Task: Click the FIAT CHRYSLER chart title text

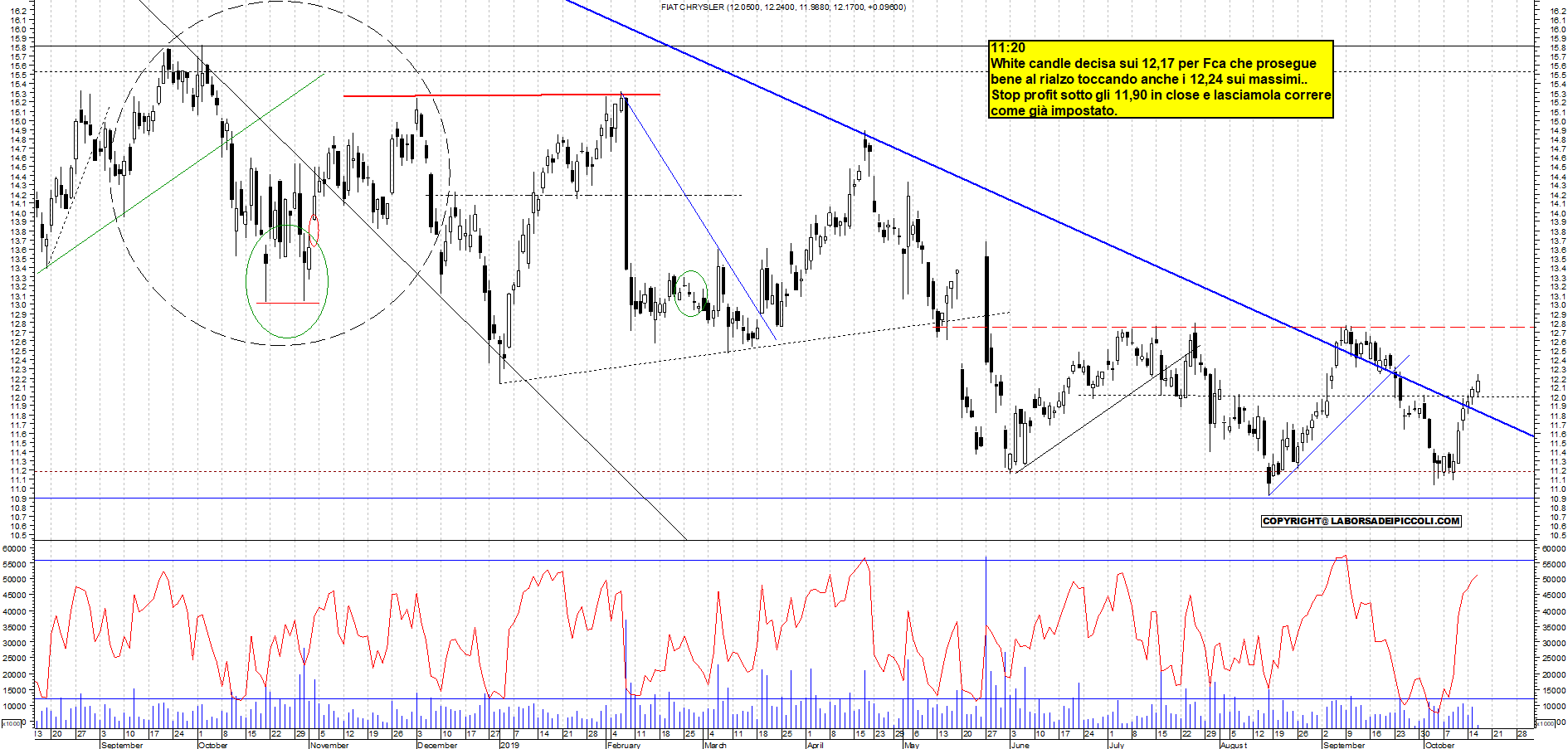Action: [783, 7]
